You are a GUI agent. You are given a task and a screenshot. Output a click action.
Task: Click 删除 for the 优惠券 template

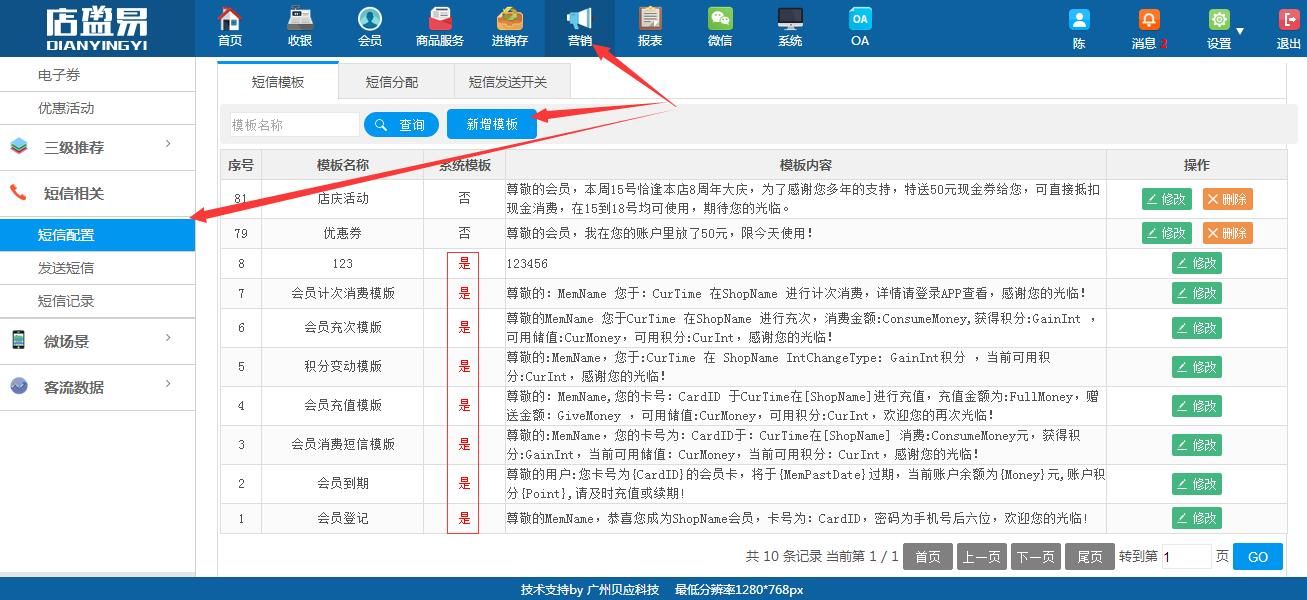pyautogui.click(x=1228, y=233)
